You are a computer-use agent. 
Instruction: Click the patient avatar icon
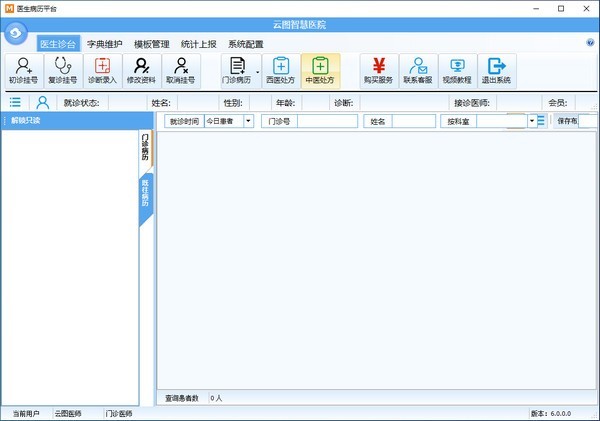coord(42,102)
